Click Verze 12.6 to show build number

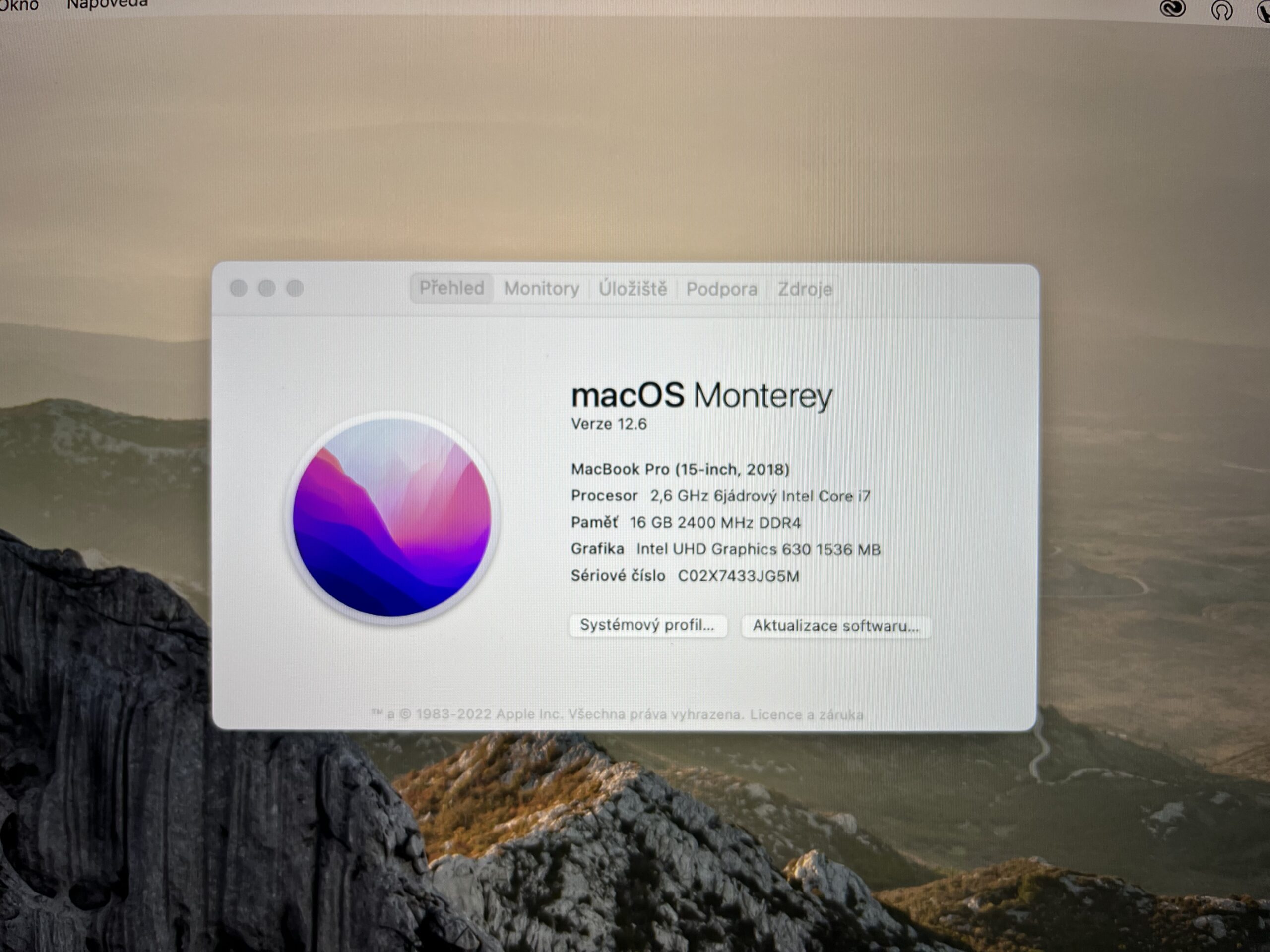pos(609,424)
